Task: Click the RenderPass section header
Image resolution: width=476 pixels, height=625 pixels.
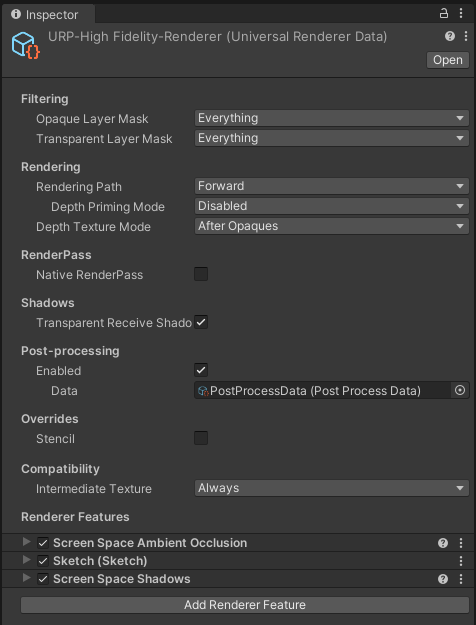Action: 56,255
